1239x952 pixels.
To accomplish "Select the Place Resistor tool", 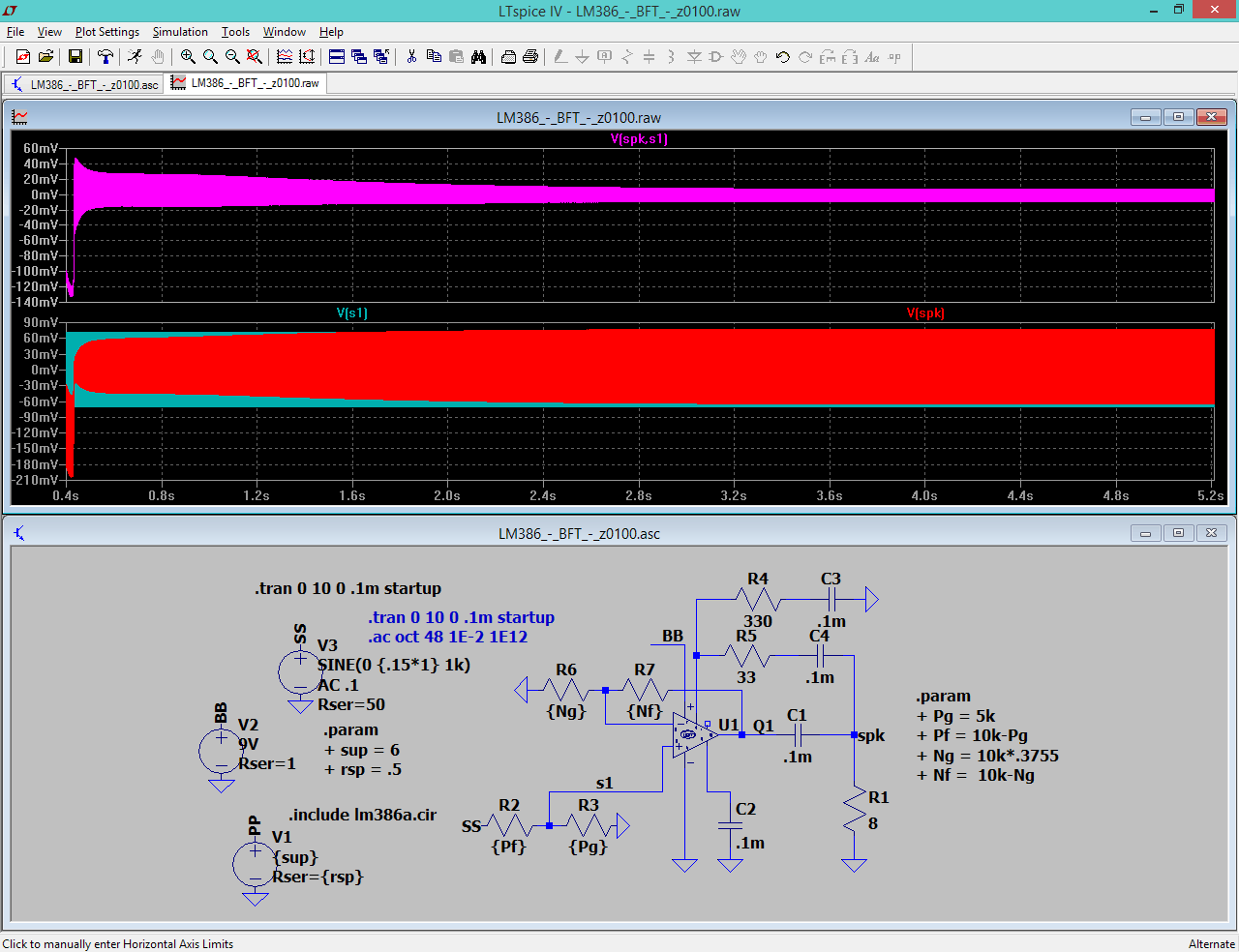I will pyautogui.click(x=627, y=57).
